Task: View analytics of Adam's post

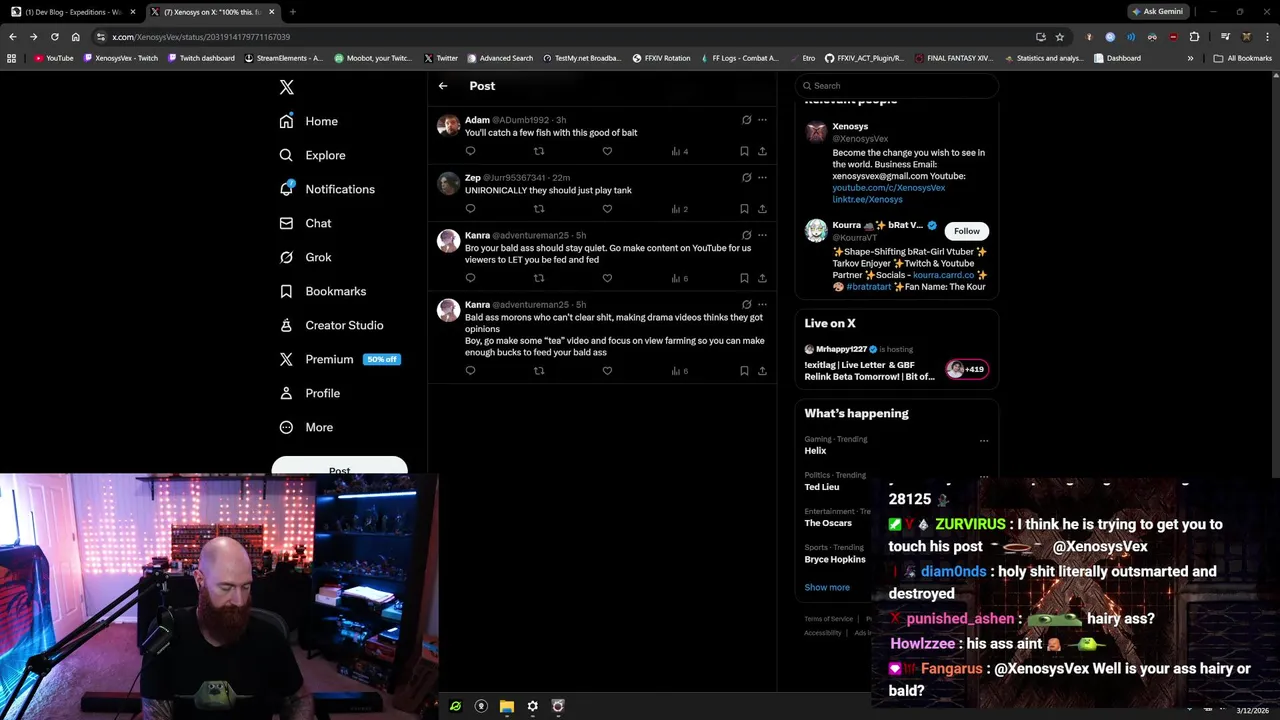Action: [x=679, y=151]
